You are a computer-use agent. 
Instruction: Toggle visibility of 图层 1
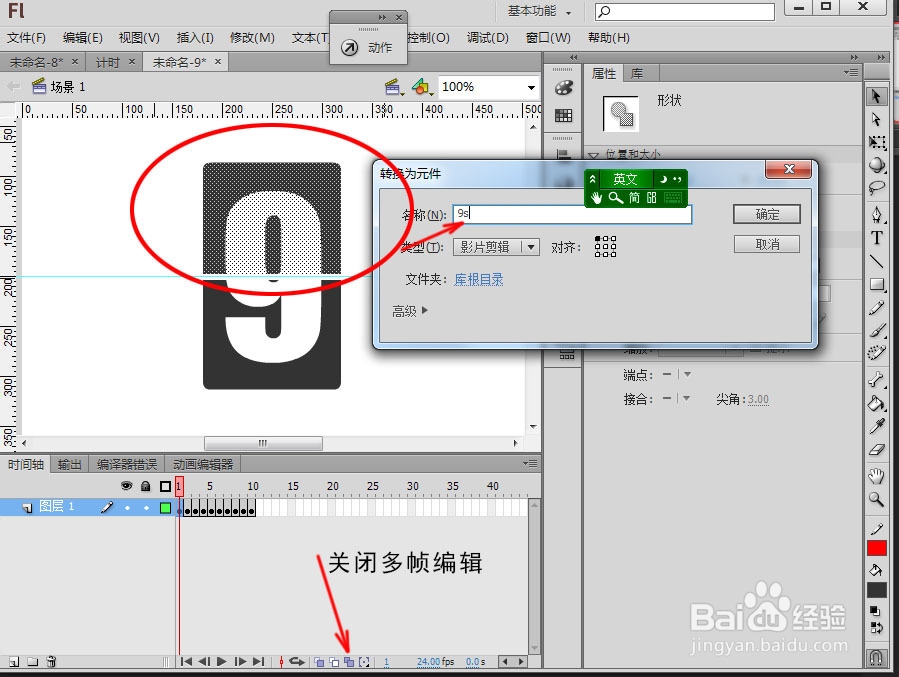(x=126, y=507)
